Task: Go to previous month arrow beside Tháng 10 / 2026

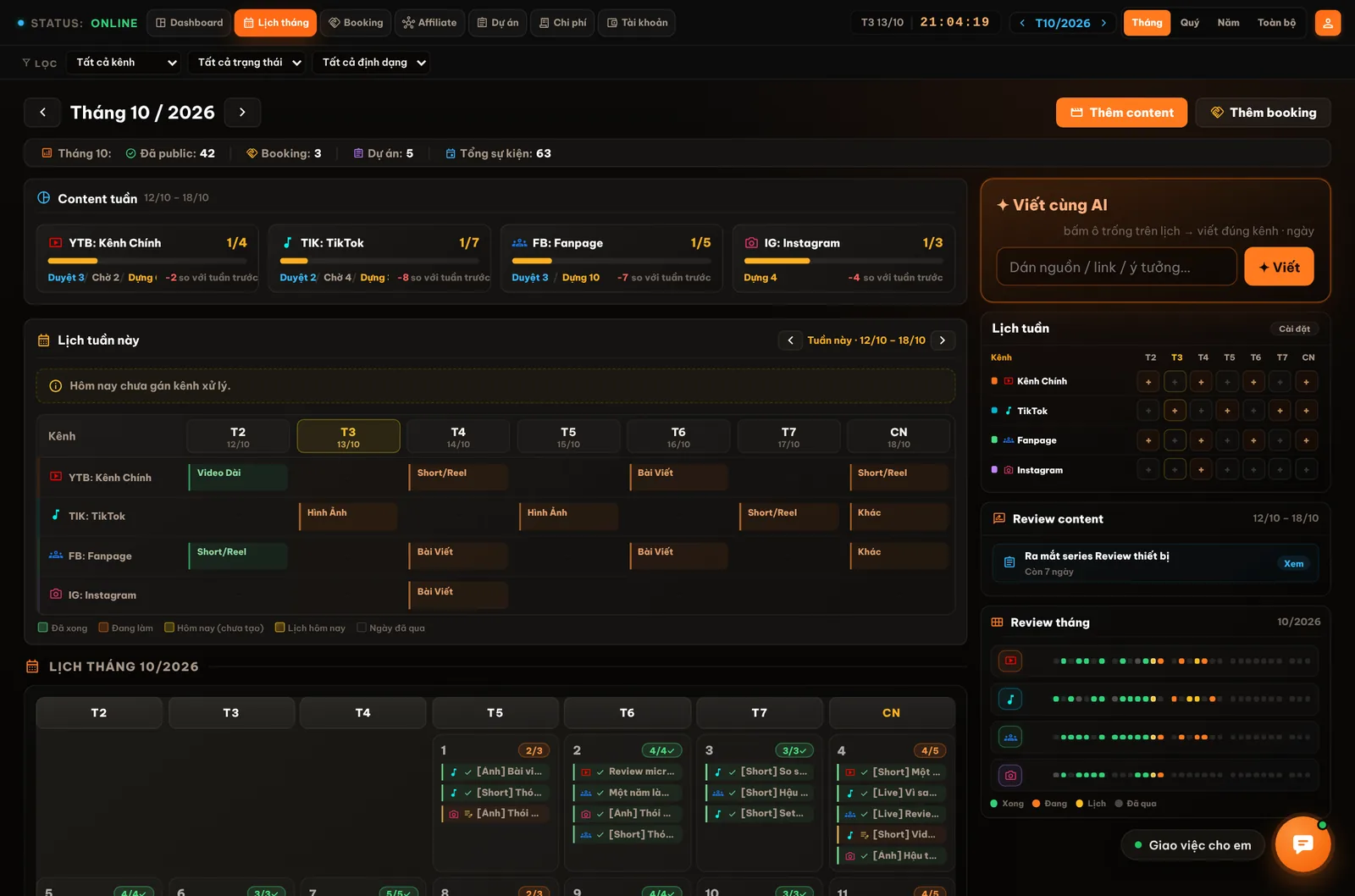Action: pos(42,112)
